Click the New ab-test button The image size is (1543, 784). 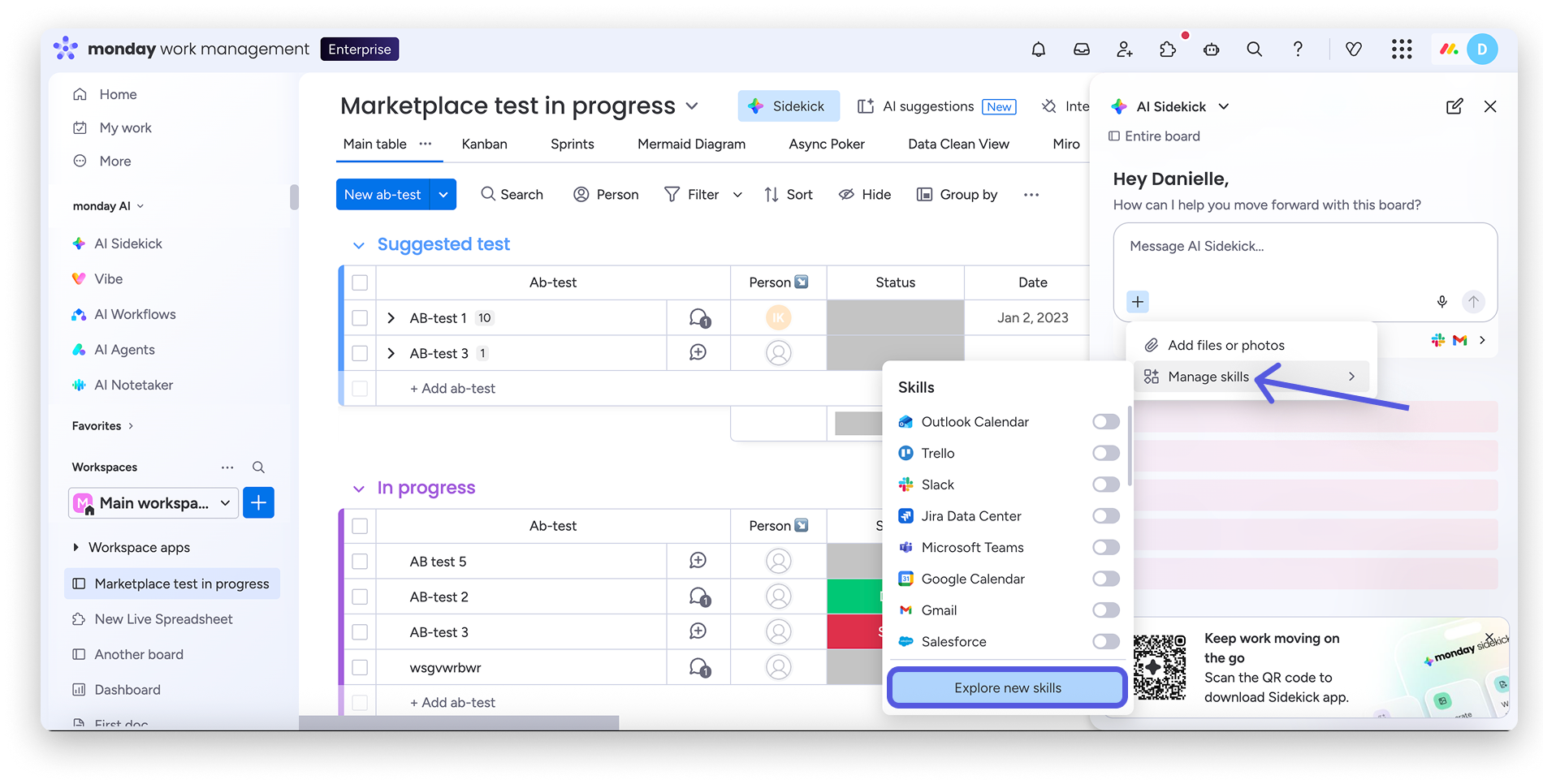coord(383,195)
